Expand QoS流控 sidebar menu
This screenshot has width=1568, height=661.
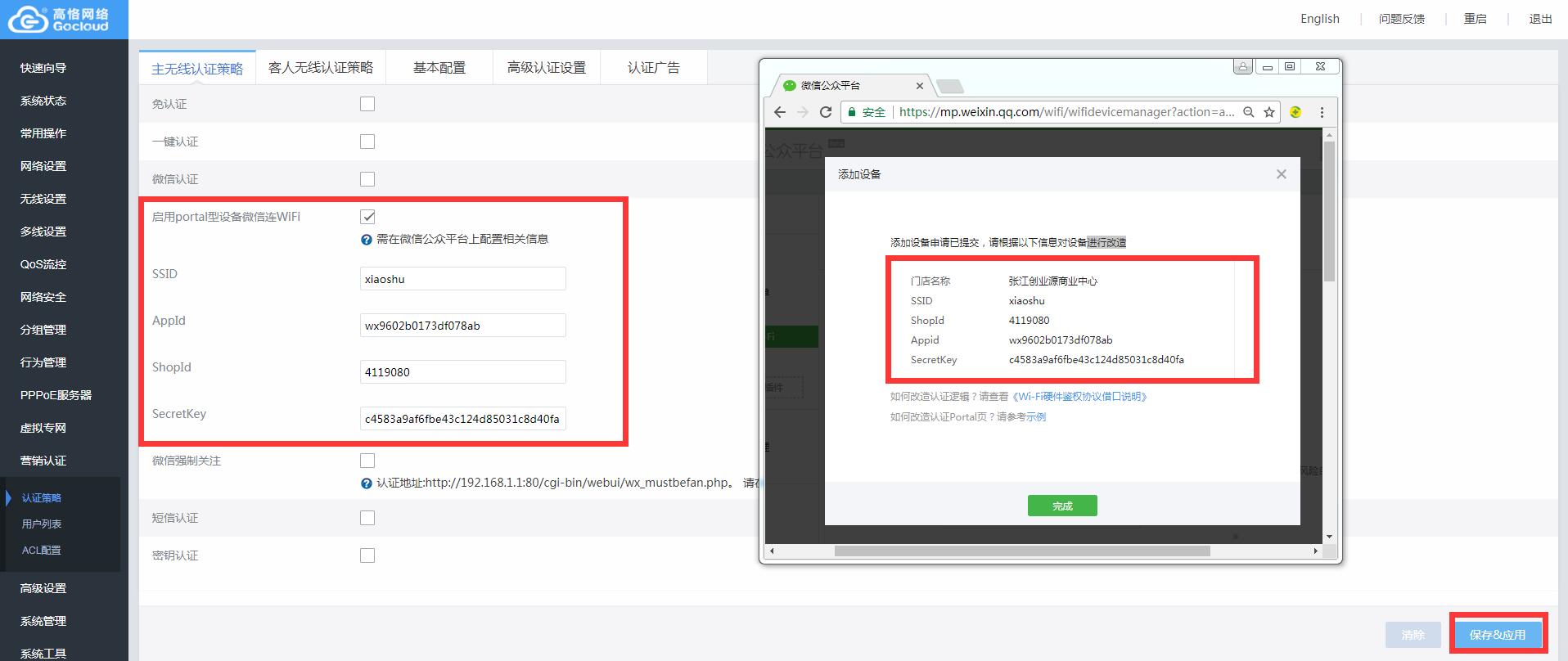click(x=43, y=264)
